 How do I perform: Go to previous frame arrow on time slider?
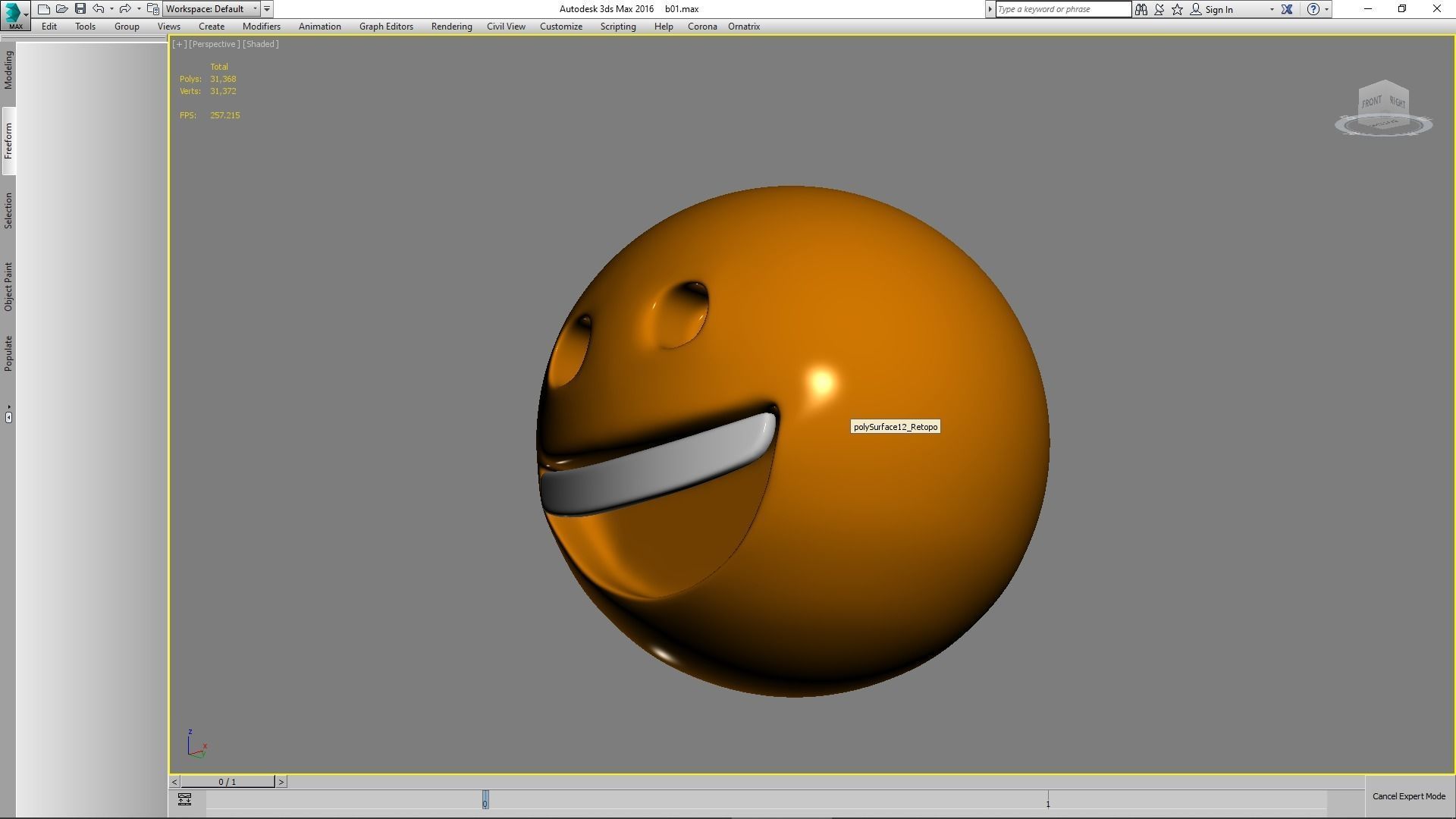pyautogui.click(x=174, y=782)
